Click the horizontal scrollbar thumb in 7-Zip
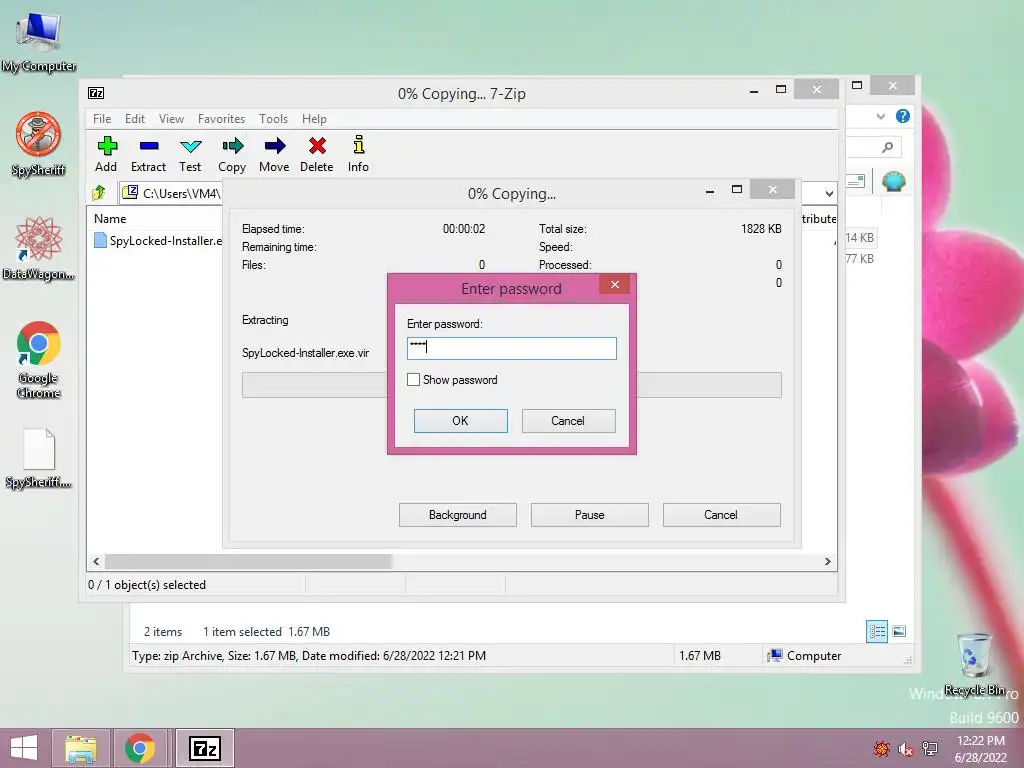This screenshot has width=1024, height=768. point(248,562)
